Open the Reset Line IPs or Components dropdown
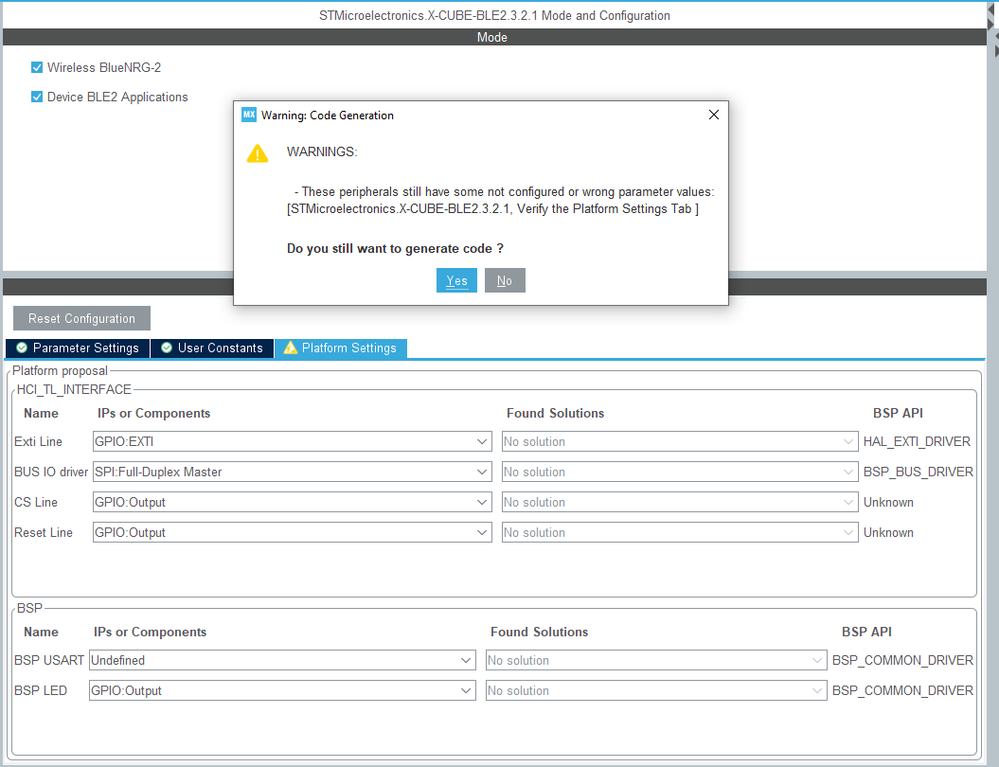 coord(292,533)
